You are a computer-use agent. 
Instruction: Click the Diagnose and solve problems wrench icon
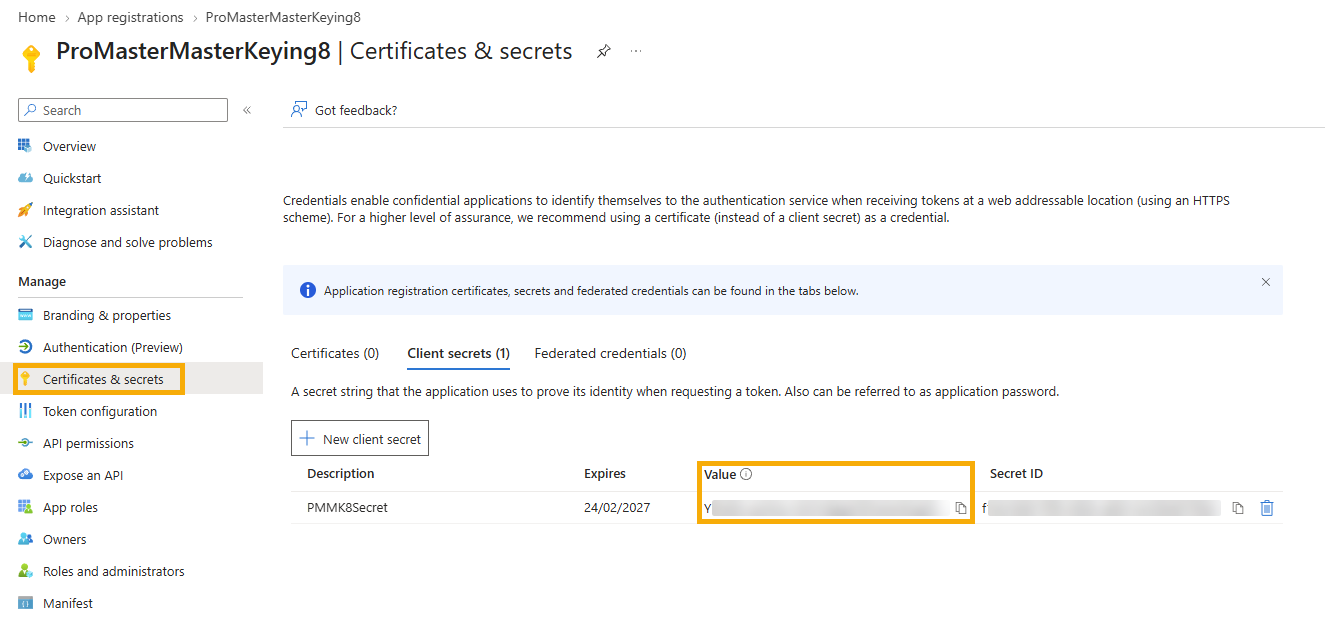pos(25,242)
